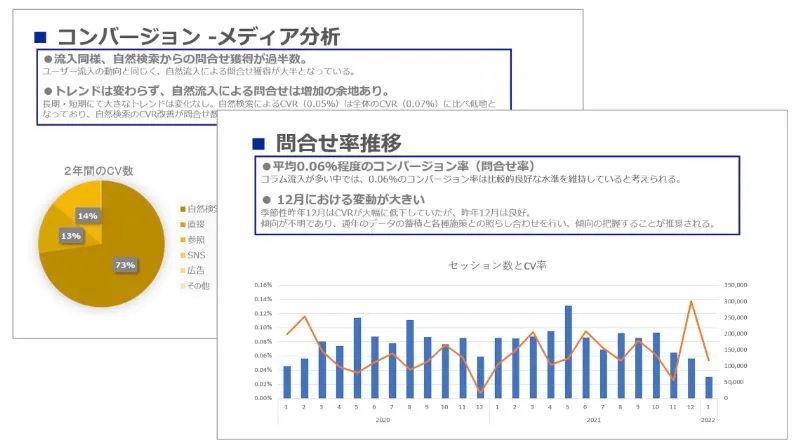Viewport: 800px width, 448px height.
Task: Click the sentence starting 季節性昨年12月はCVRが
Action: click(396, 212)
